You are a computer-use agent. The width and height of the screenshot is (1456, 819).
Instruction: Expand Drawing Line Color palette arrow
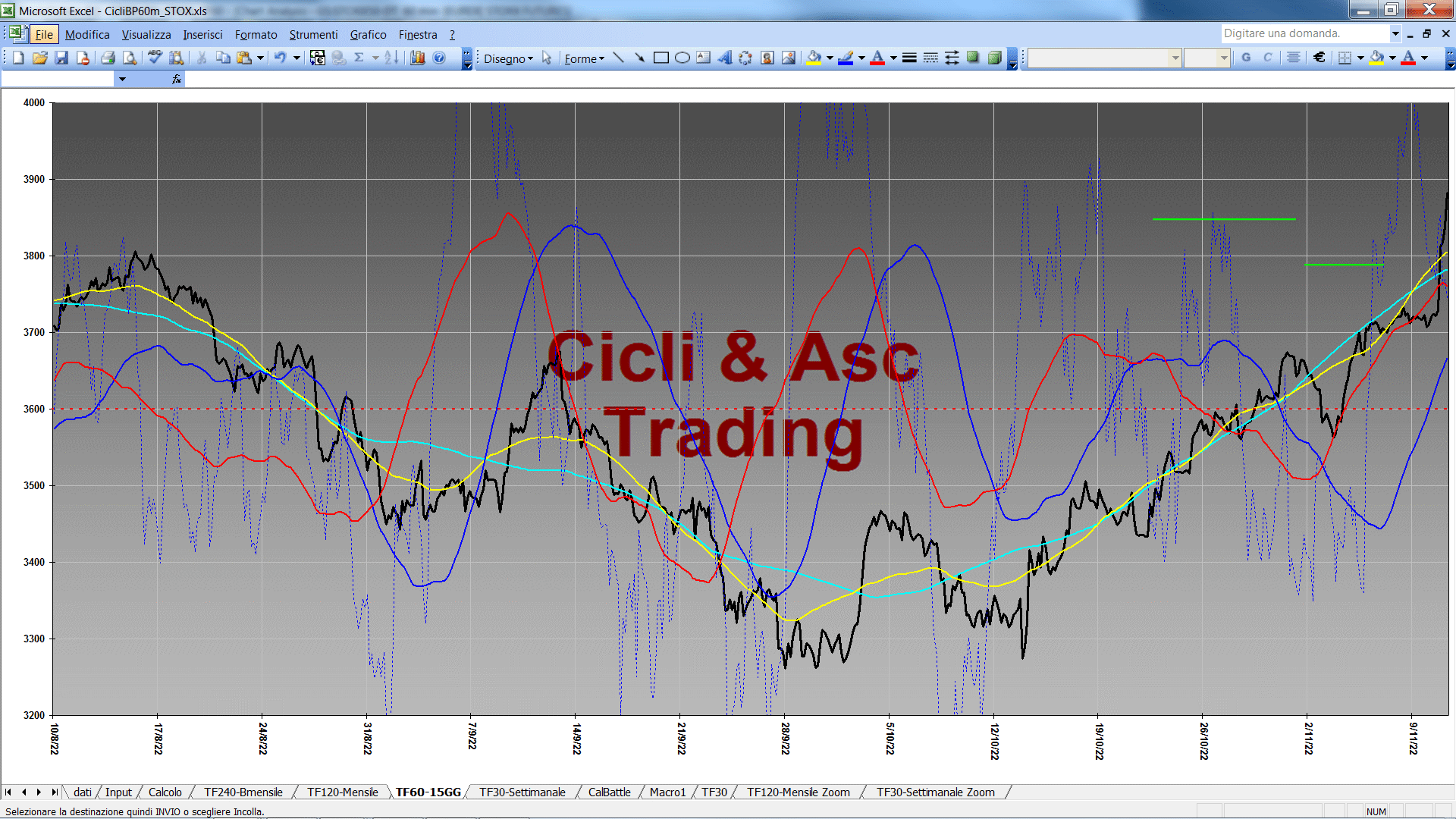pyautogui.click(x=861, y=58)
